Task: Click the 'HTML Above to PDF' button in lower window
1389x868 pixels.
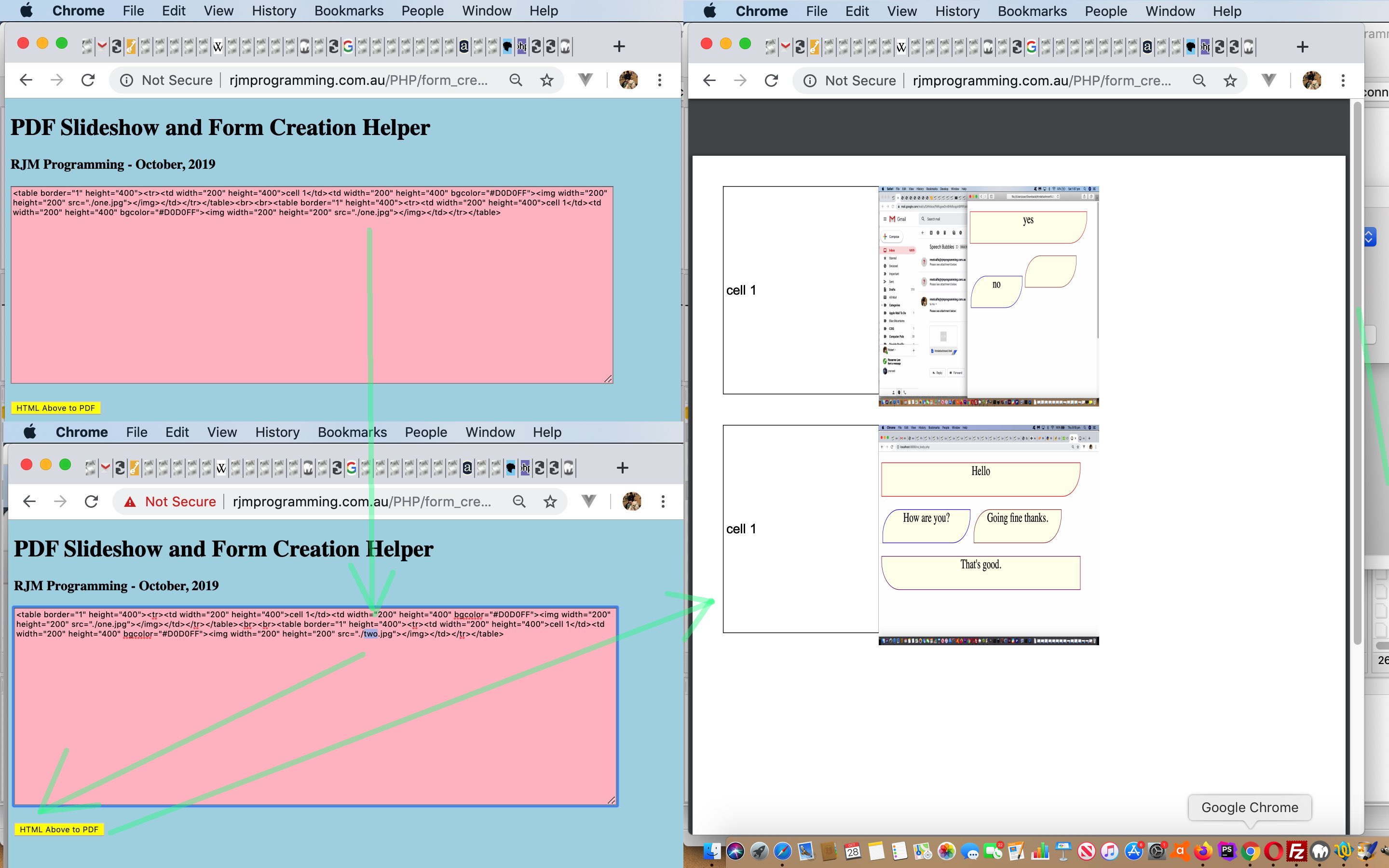Action: [x=57, y=829]
